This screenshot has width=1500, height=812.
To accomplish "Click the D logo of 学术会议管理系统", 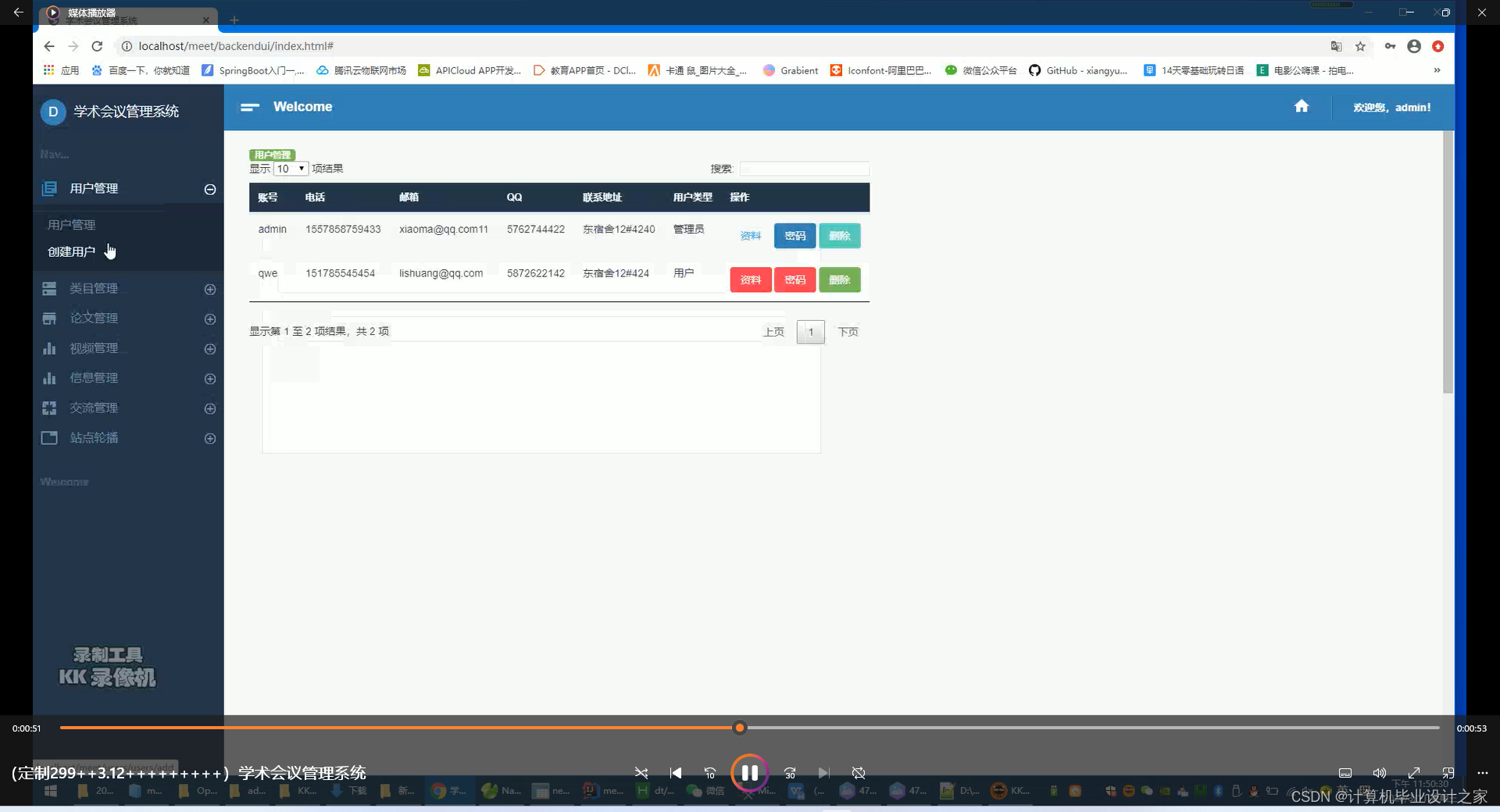I will tap(53, 112).
